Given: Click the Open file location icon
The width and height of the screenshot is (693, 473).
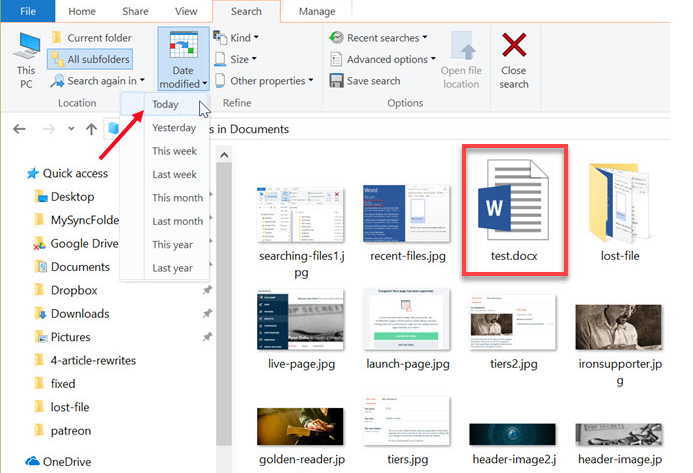Looking at the screenshot, I should [460, 47].
